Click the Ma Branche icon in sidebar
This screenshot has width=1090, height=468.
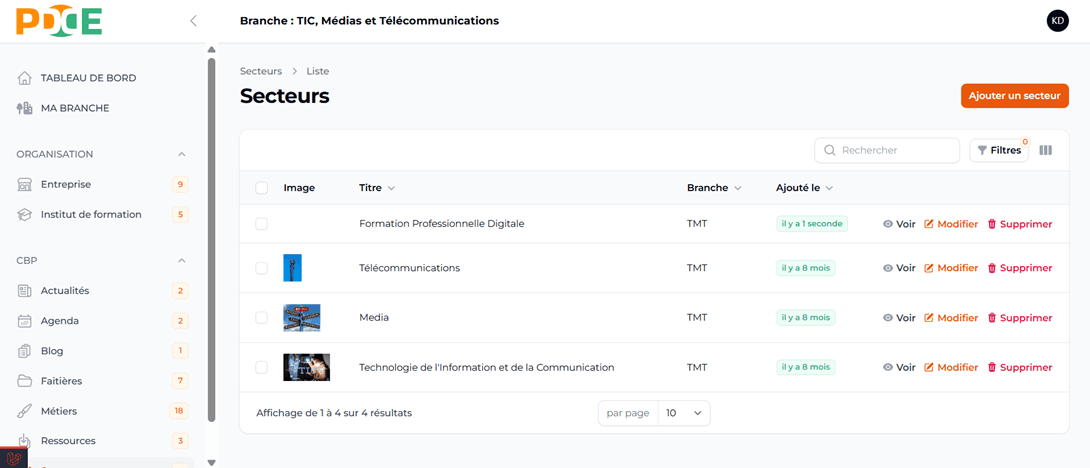pos(25,108)
